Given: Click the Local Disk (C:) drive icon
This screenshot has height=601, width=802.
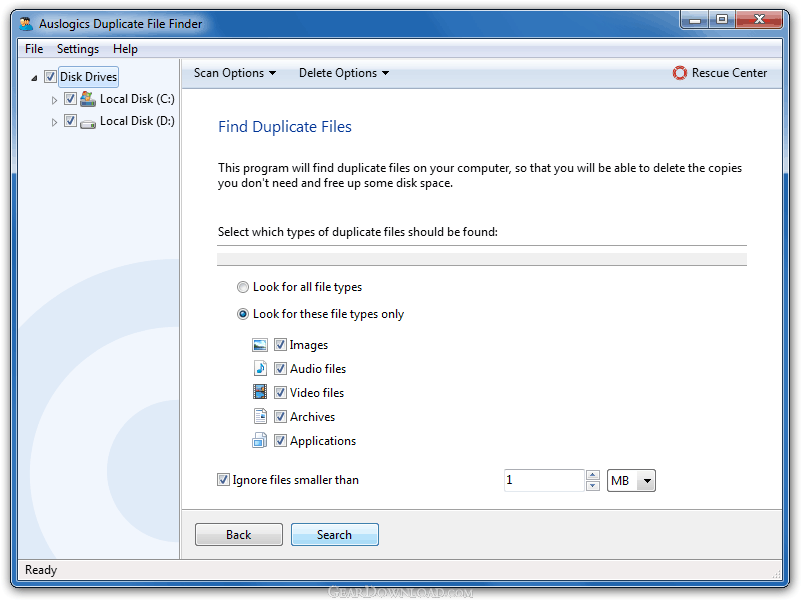Looking at the screenshot, I should tap(88, 99).
